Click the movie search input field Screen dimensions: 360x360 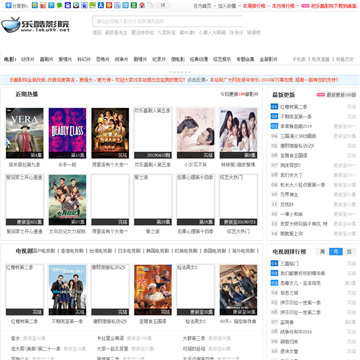pos(167,21)
